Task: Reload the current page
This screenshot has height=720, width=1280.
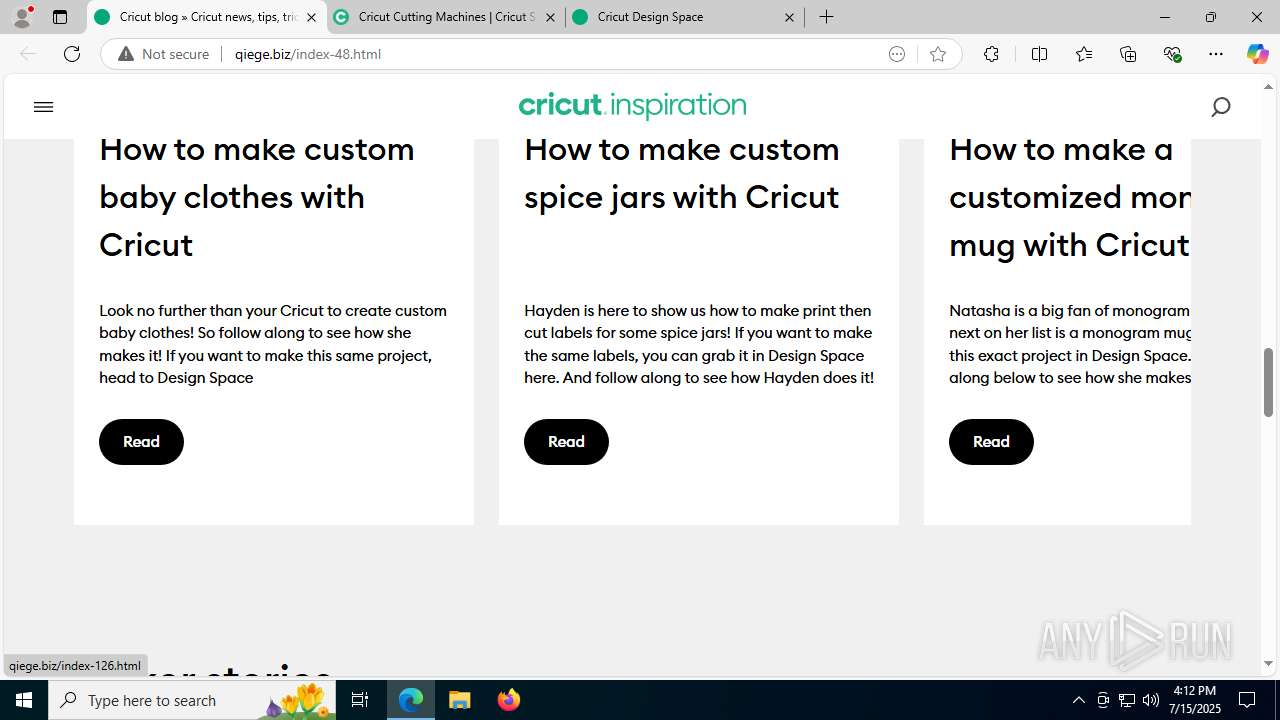Action: coord(72,54)
